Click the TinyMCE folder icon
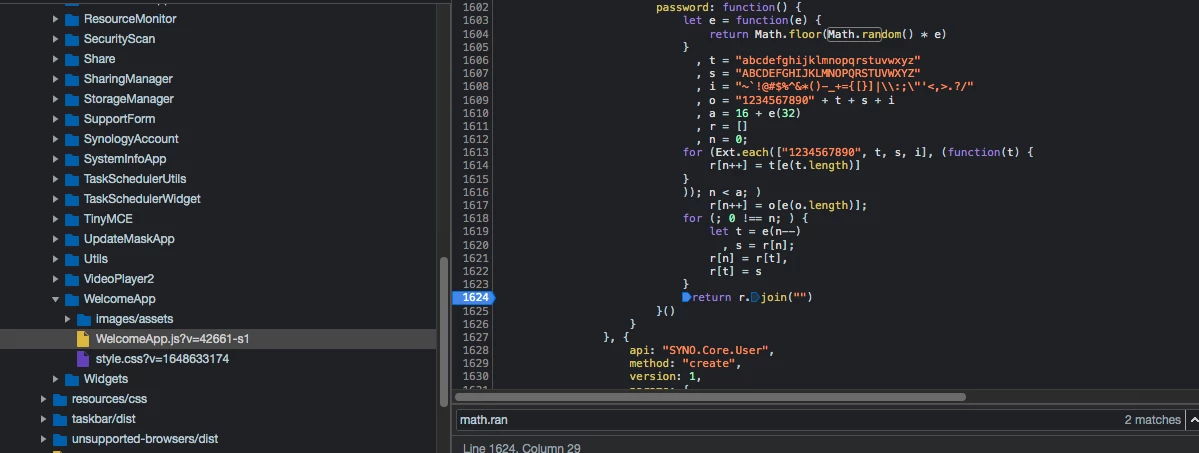This screenshot has height=453, width=1199. coord(71,219)
